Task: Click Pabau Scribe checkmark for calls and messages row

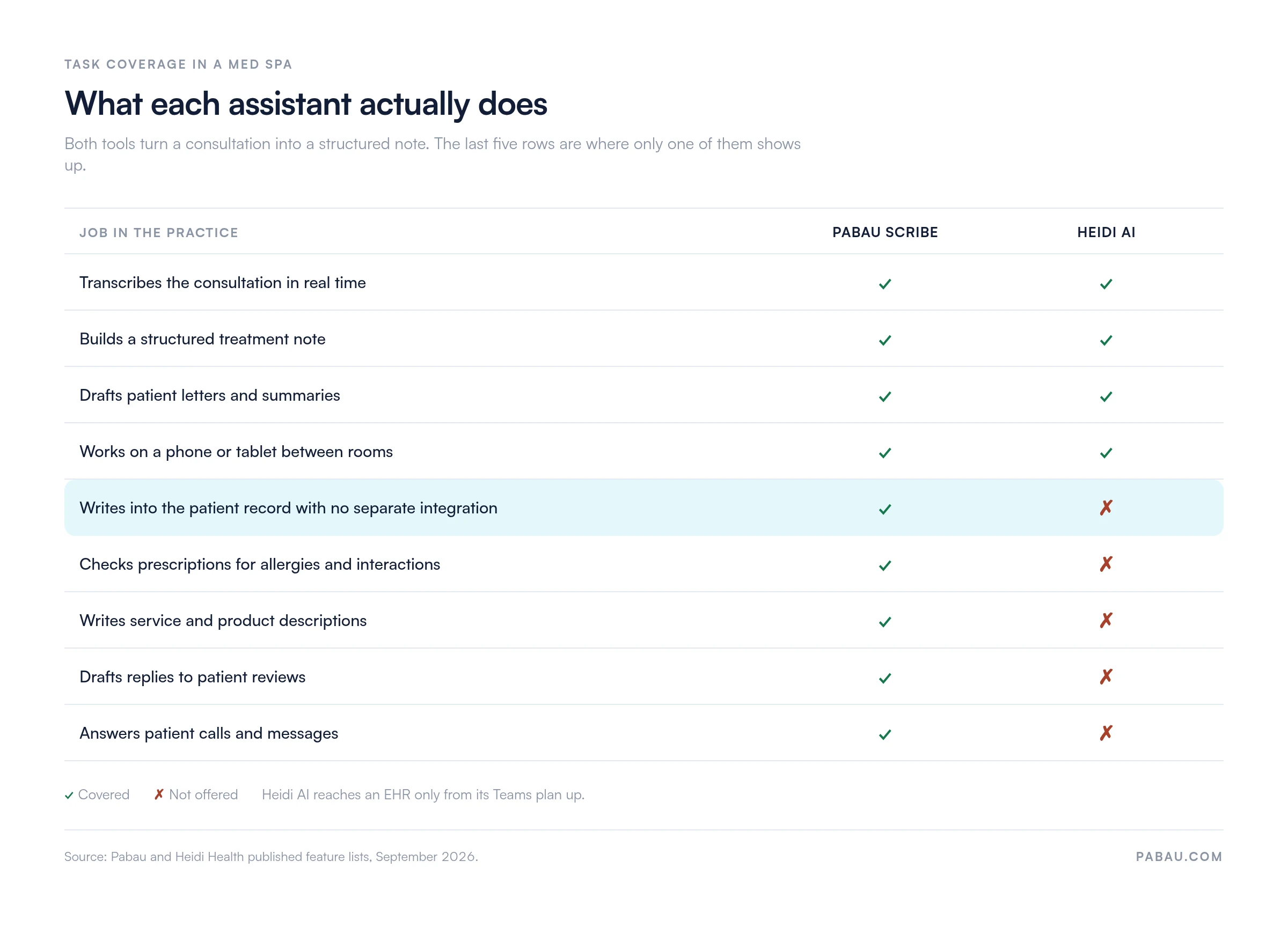Action: [885, 734]
